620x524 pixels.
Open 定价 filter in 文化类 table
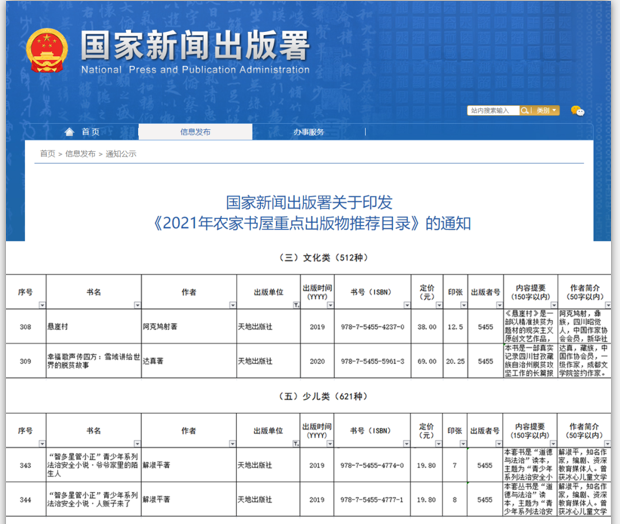coord(439,305)
